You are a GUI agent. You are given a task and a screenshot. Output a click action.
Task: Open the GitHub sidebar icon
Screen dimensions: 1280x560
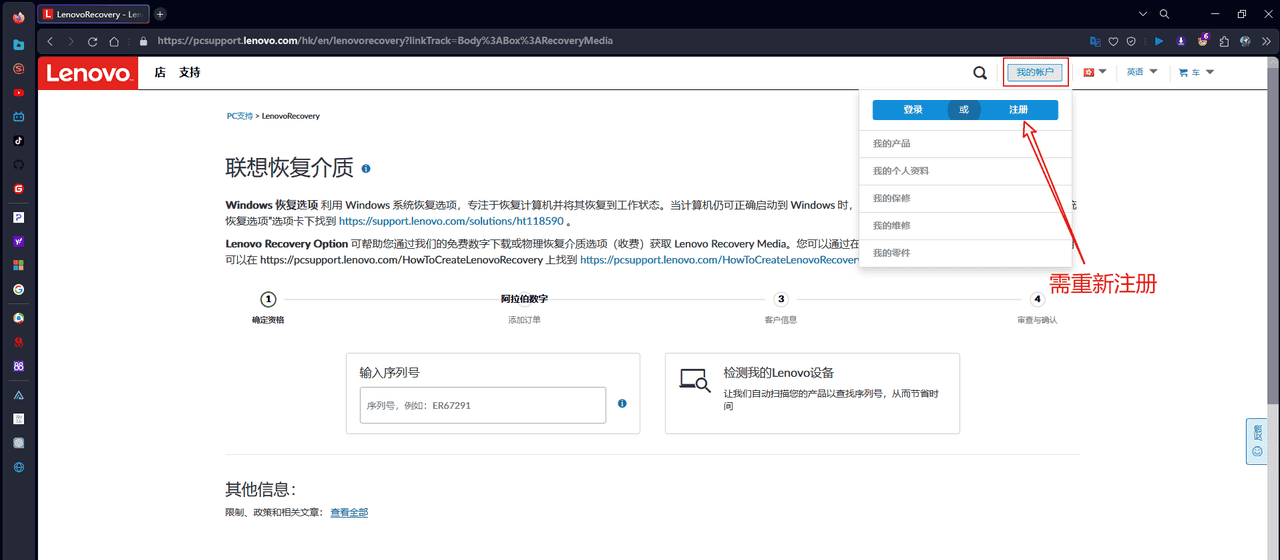tap(18, 165)
